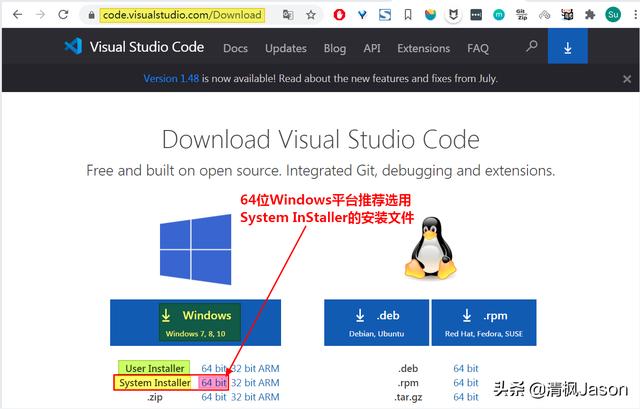Open the colorful round wave extension icon

point(430,15)
